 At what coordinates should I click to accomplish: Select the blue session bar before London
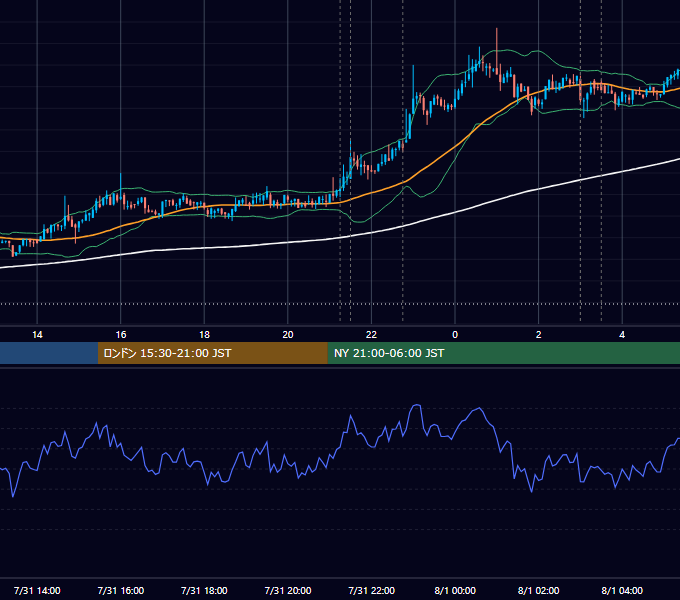pos(49,353)
